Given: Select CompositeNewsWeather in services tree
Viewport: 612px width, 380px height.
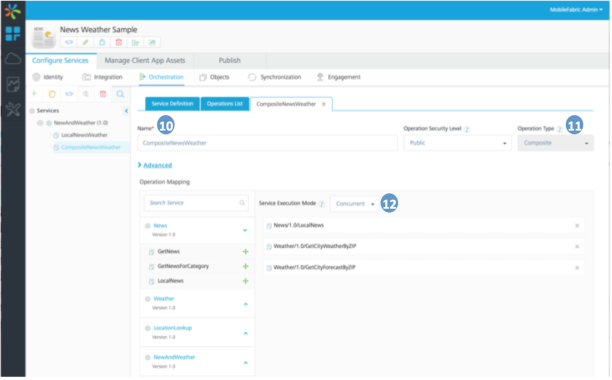Looking at the screenshot, I should [91, 147].
